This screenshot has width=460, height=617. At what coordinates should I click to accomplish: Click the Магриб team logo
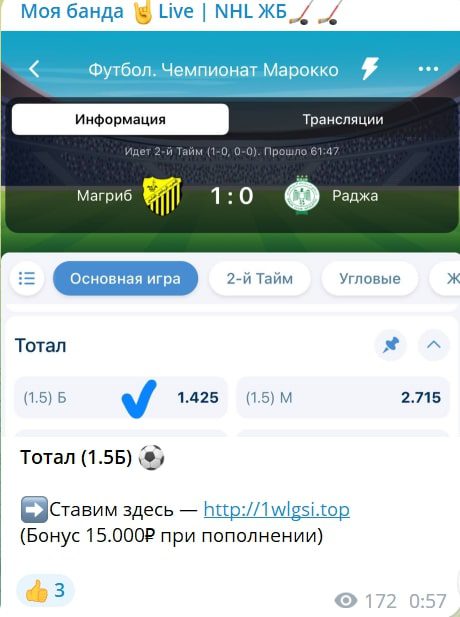coord(162,196)
